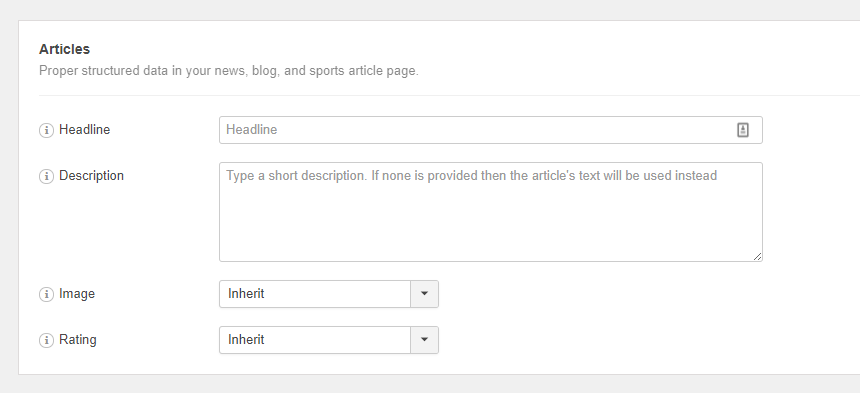The width and height of the screenshot is (860, 393).
Task: Click the Articles section heading
Action: (65, 49)
